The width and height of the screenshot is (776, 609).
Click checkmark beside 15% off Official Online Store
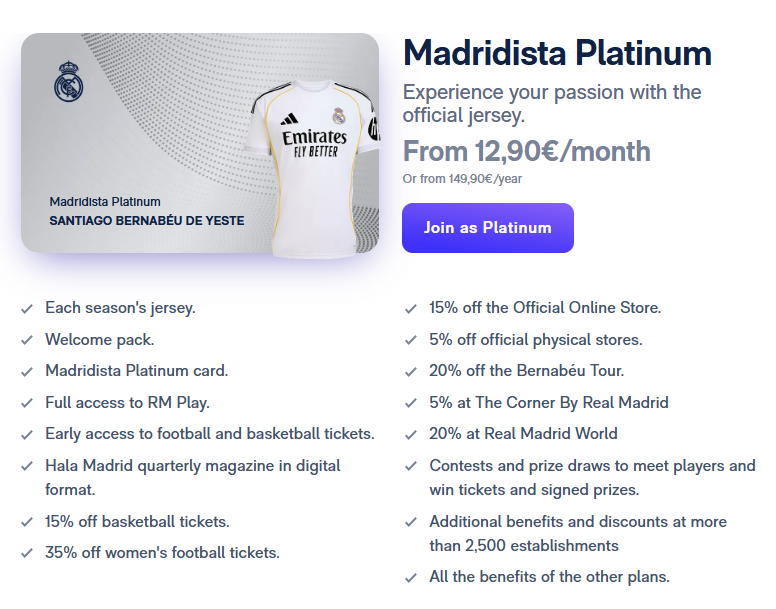(x=411, y=309)
